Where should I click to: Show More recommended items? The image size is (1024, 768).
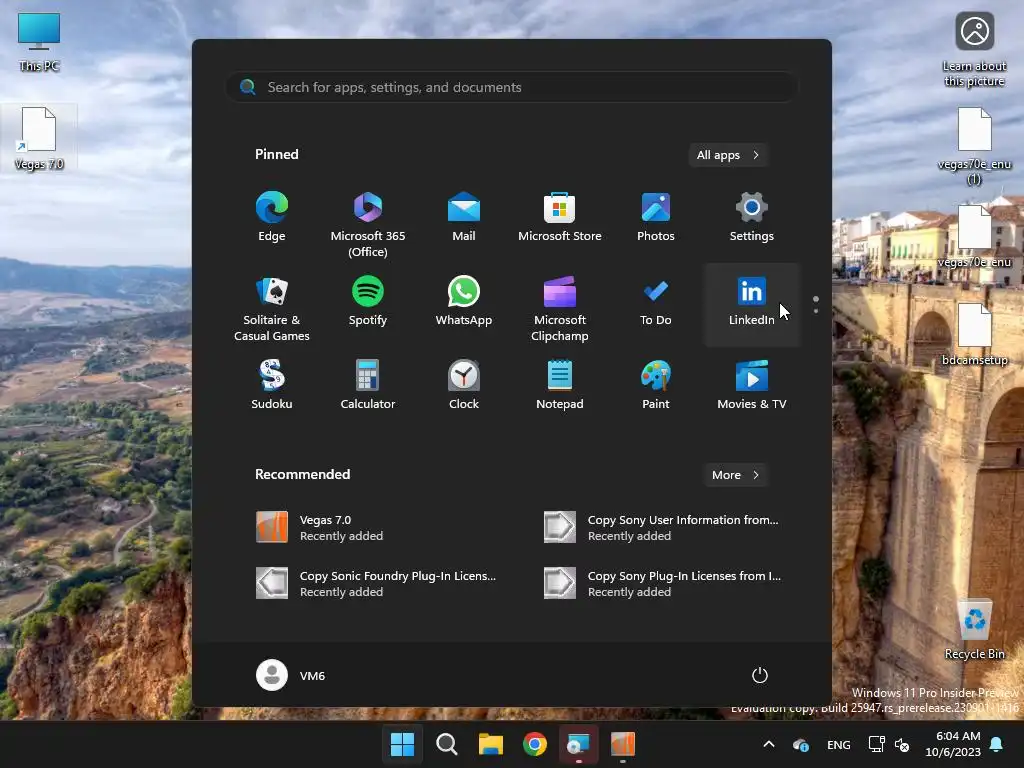pos(735,475)
